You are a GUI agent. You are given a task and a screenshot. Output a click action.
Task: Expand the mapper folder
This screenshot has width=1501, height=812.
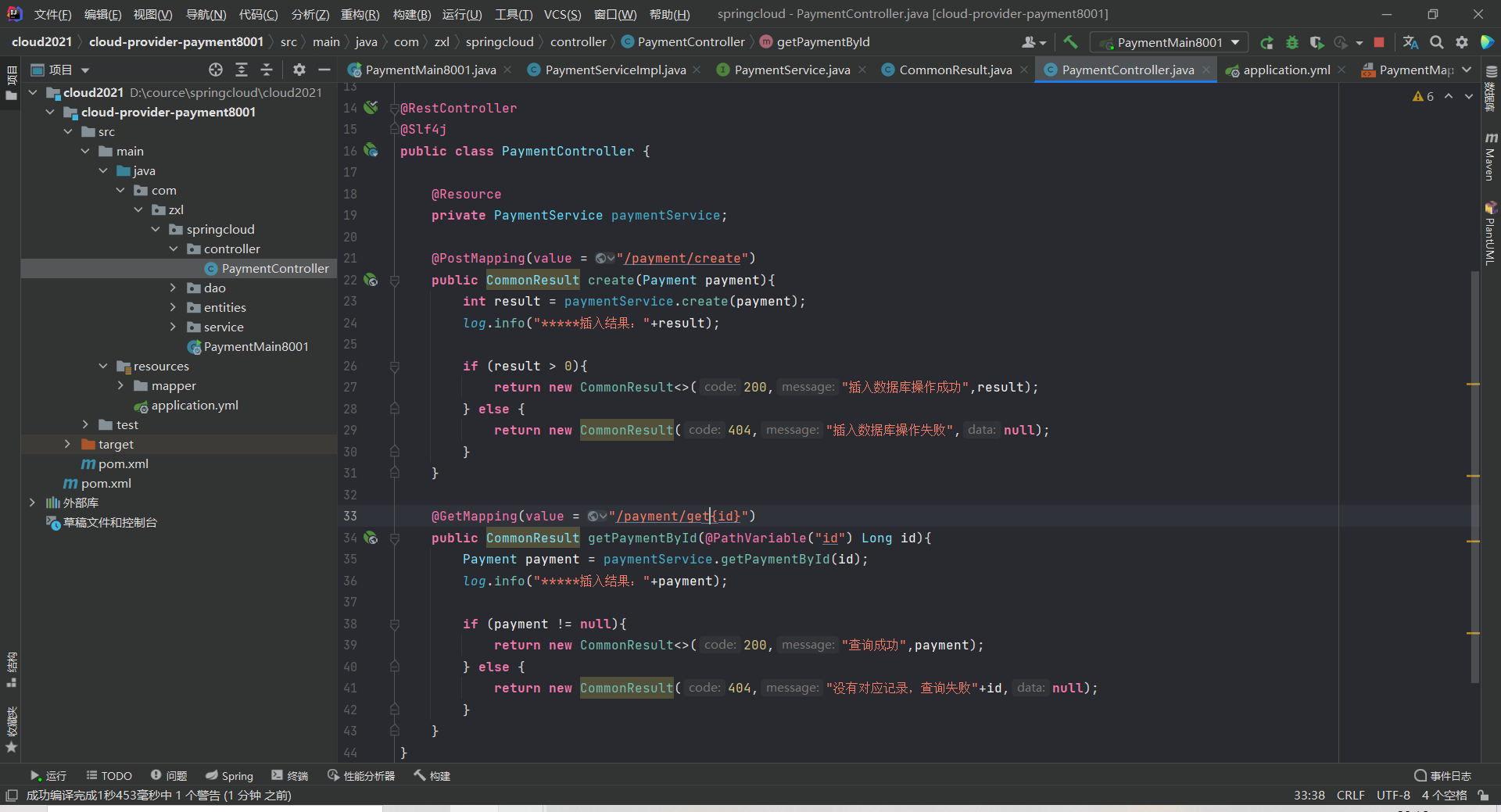coord(120,385)
